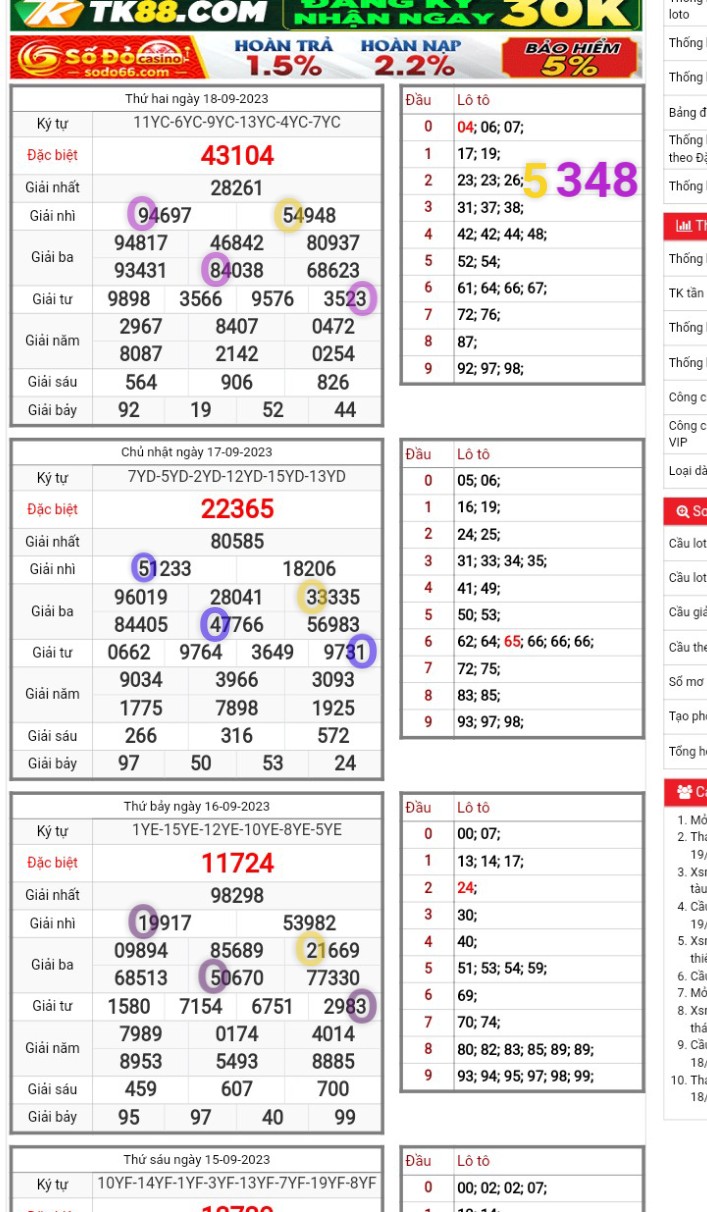The width and height of the screenshot is (707, 1212).
Task: Click the bar chart icon in red sidebar header
Action: (x=684, y=226)
